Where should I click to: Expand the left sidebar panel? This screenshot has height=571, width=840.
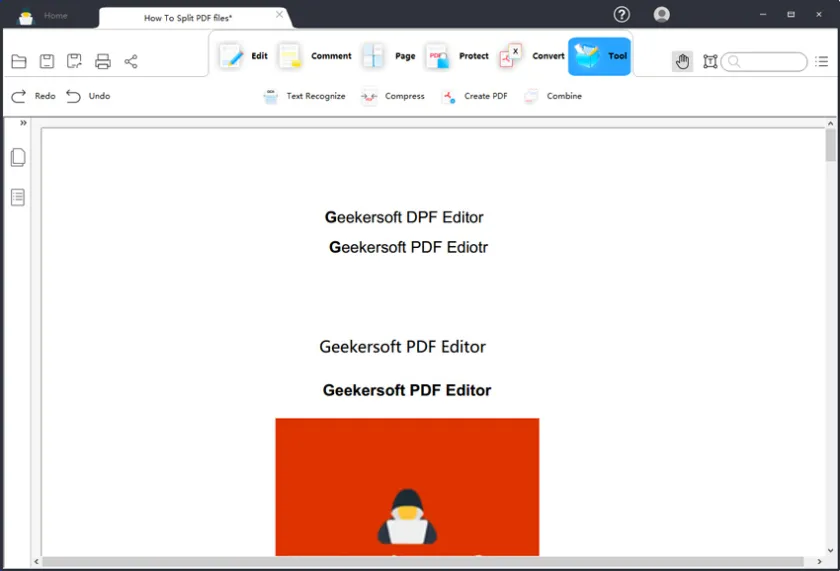(23, 123)
